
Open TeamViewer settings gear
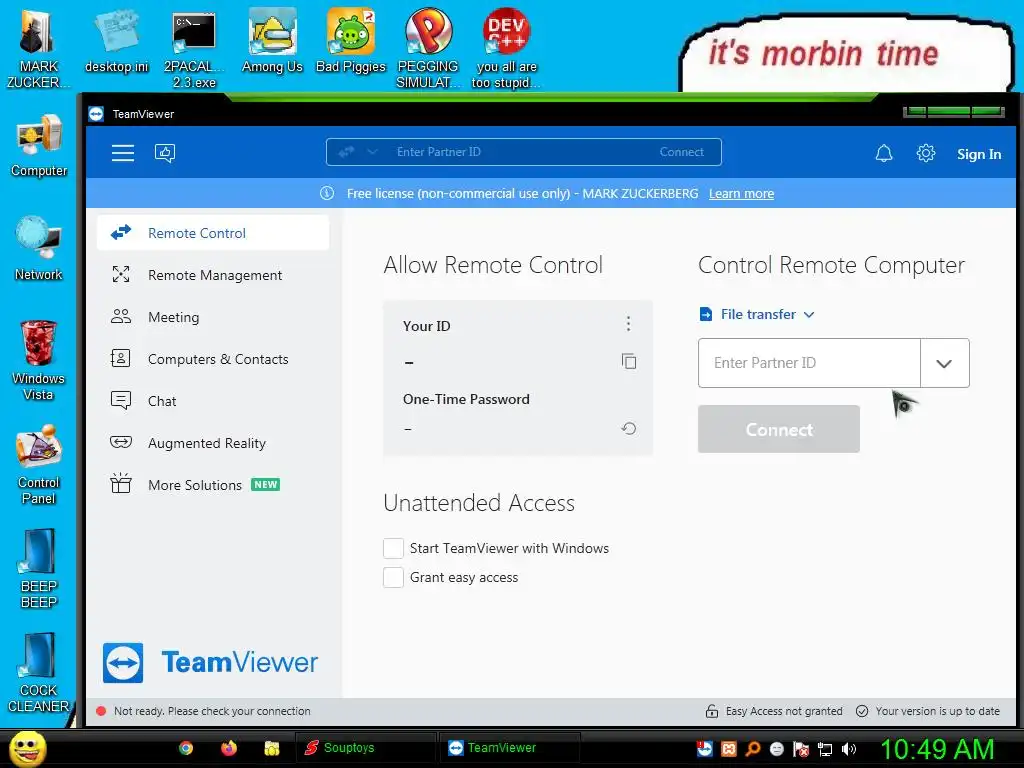pos(925,153)
